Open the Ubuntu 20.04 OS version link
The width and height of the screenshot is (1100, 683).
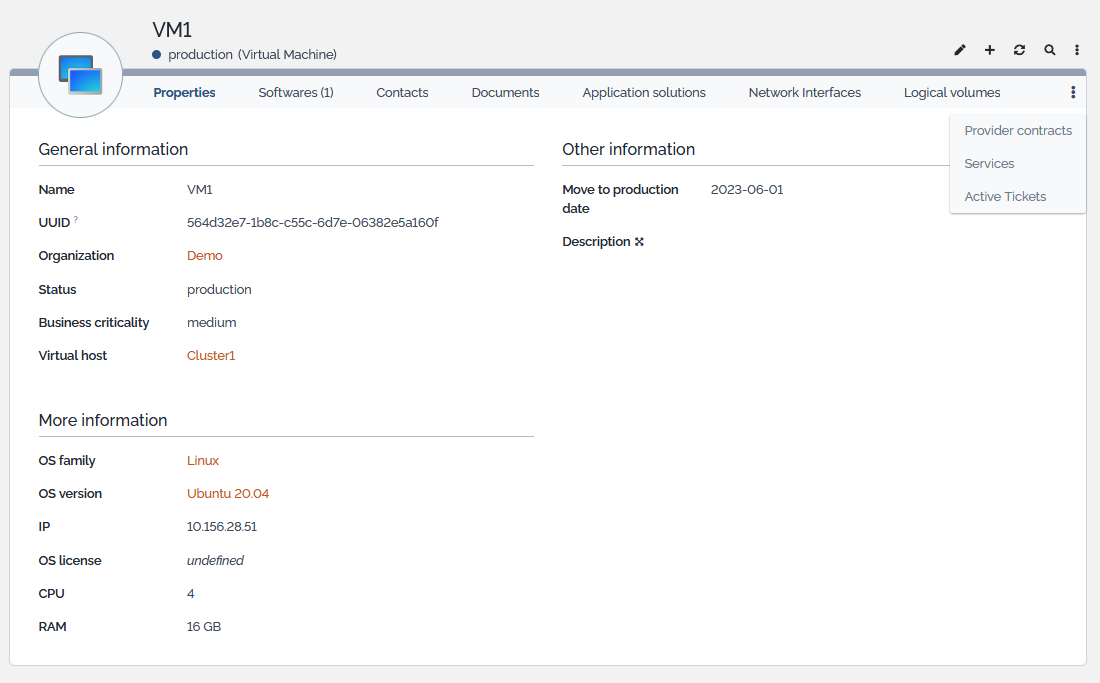point(228,494)
